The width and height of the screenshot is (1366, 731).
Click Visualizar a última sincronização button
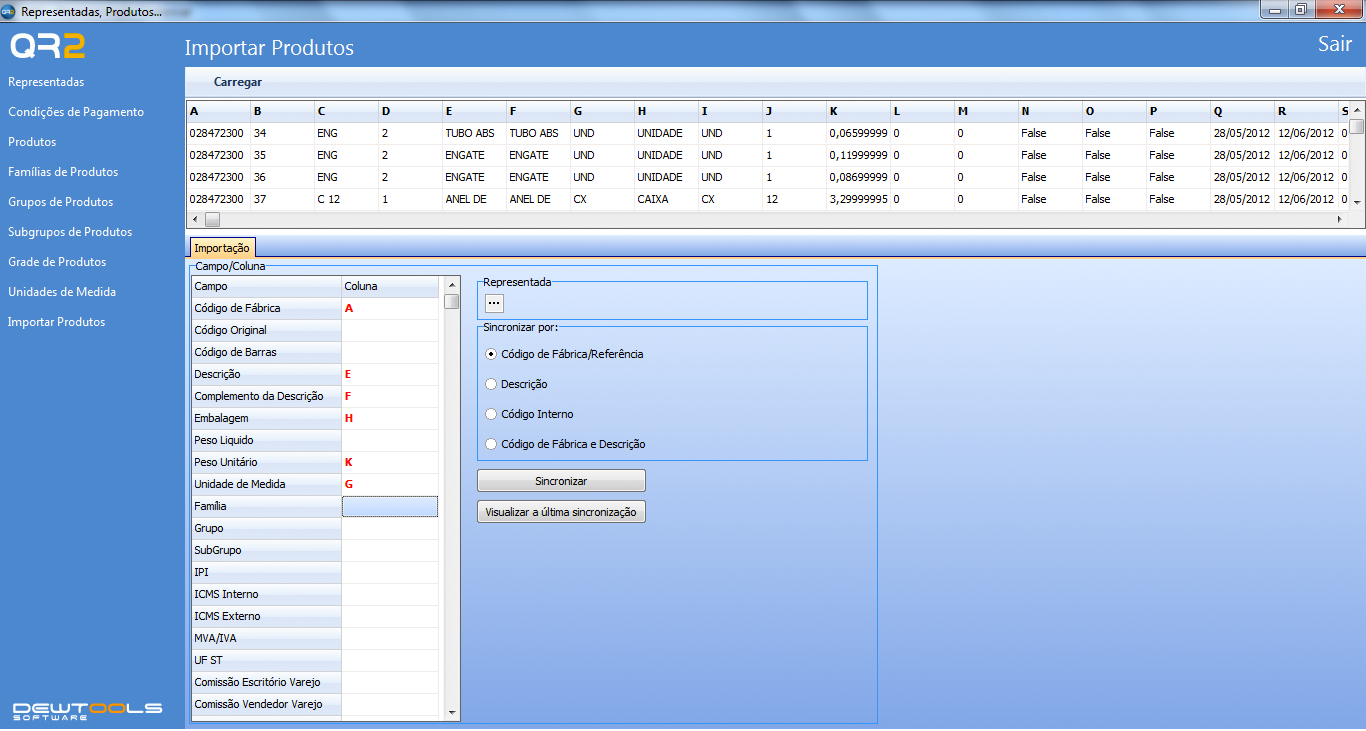pos(561,511)
